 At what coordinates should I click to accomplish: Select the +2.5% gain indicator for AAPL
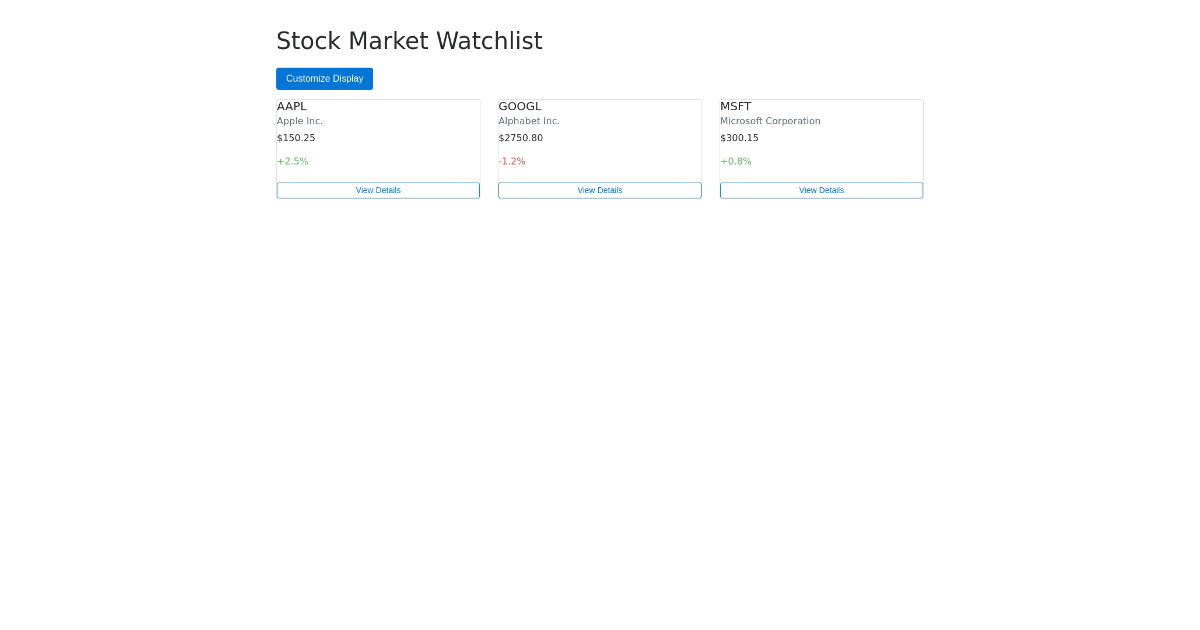[x=292, y=161]
